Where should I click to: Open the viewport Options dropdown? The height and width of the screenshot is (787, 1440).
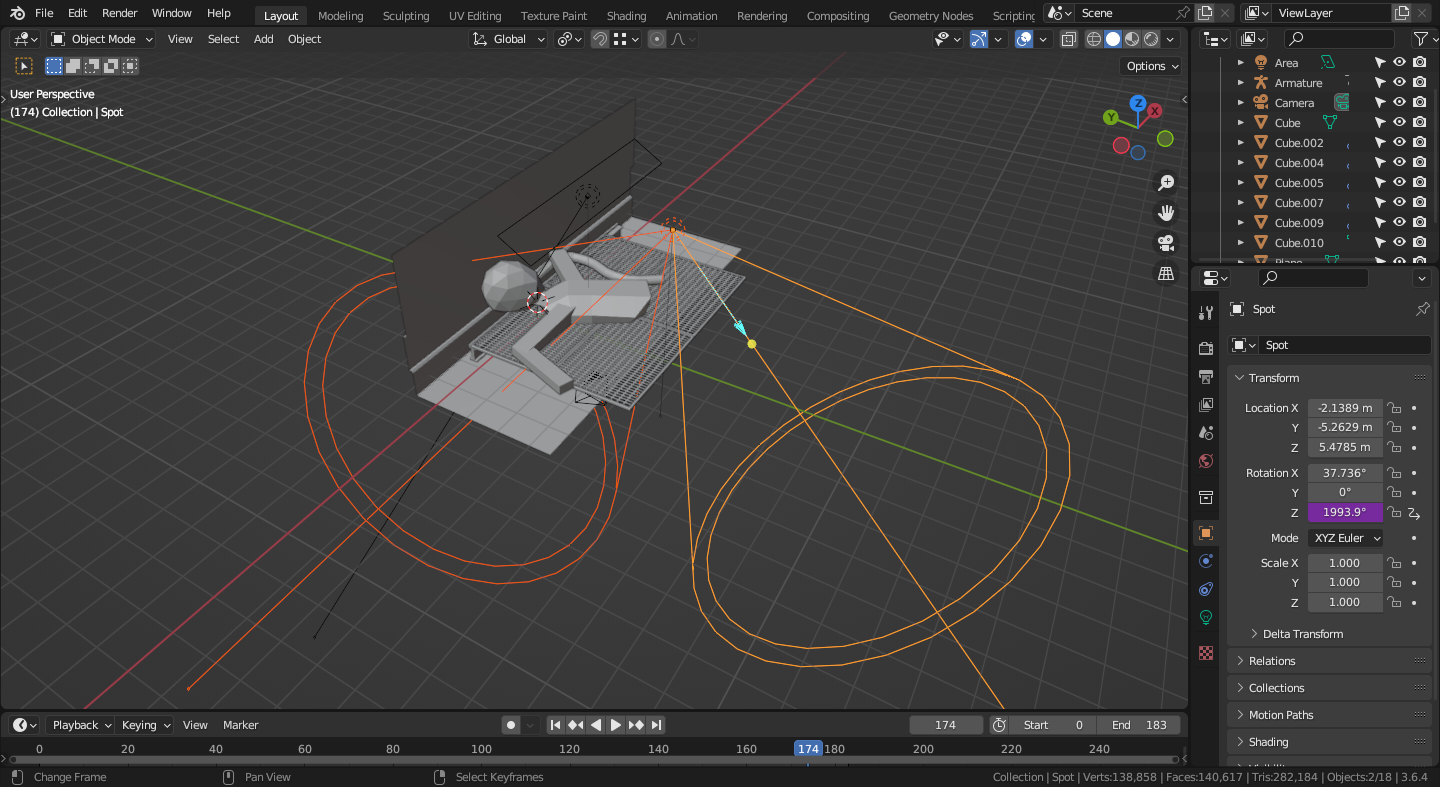coord(1152,66)
